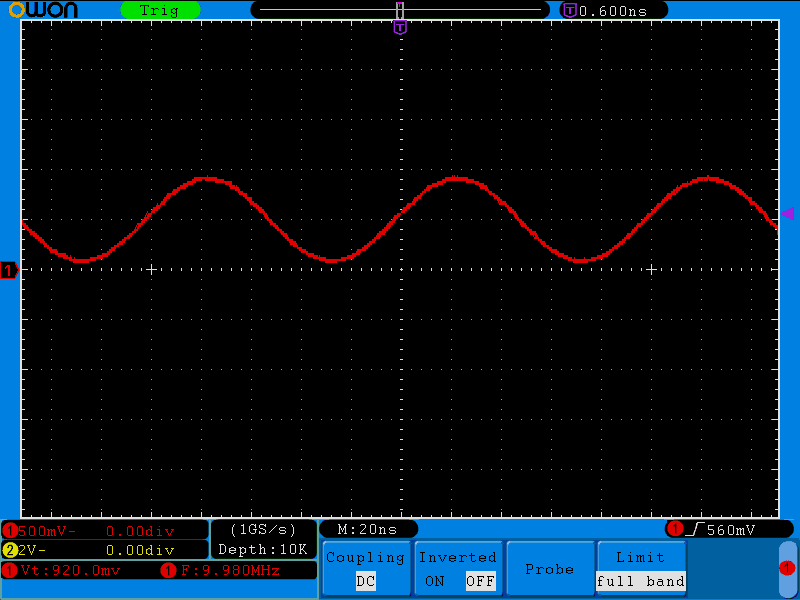Select channel 2 yellow 2V indicator

[x=30, y=550]
